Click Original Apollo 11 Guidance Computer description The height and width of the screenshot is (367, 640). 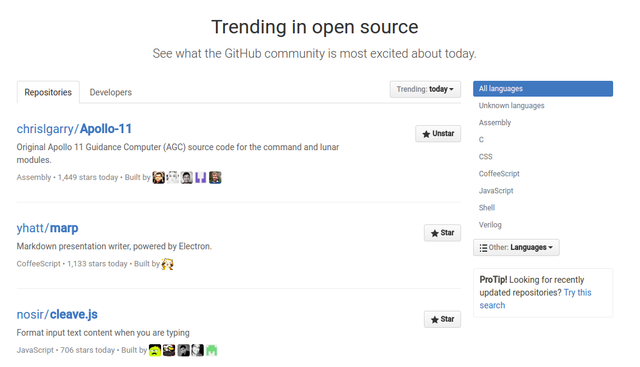coord(178,153)
